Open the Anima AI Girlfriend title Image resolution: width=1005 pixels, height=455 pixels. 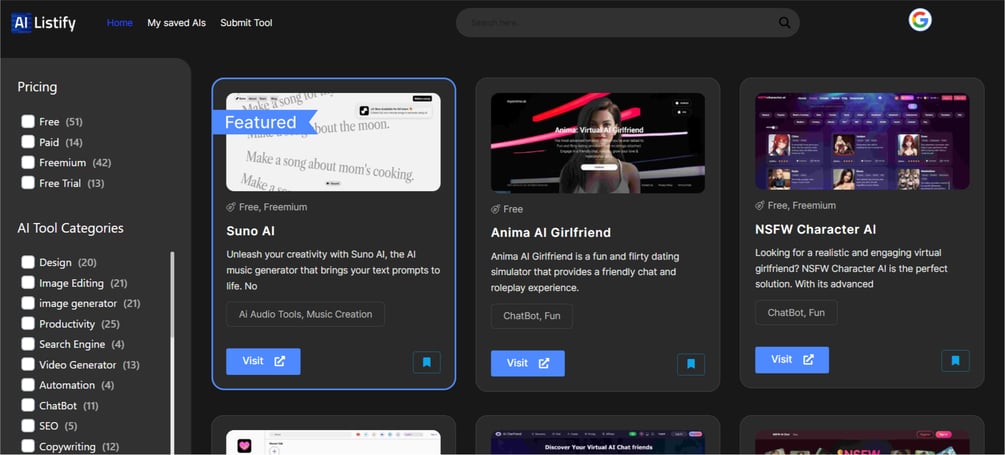[551, 233]
